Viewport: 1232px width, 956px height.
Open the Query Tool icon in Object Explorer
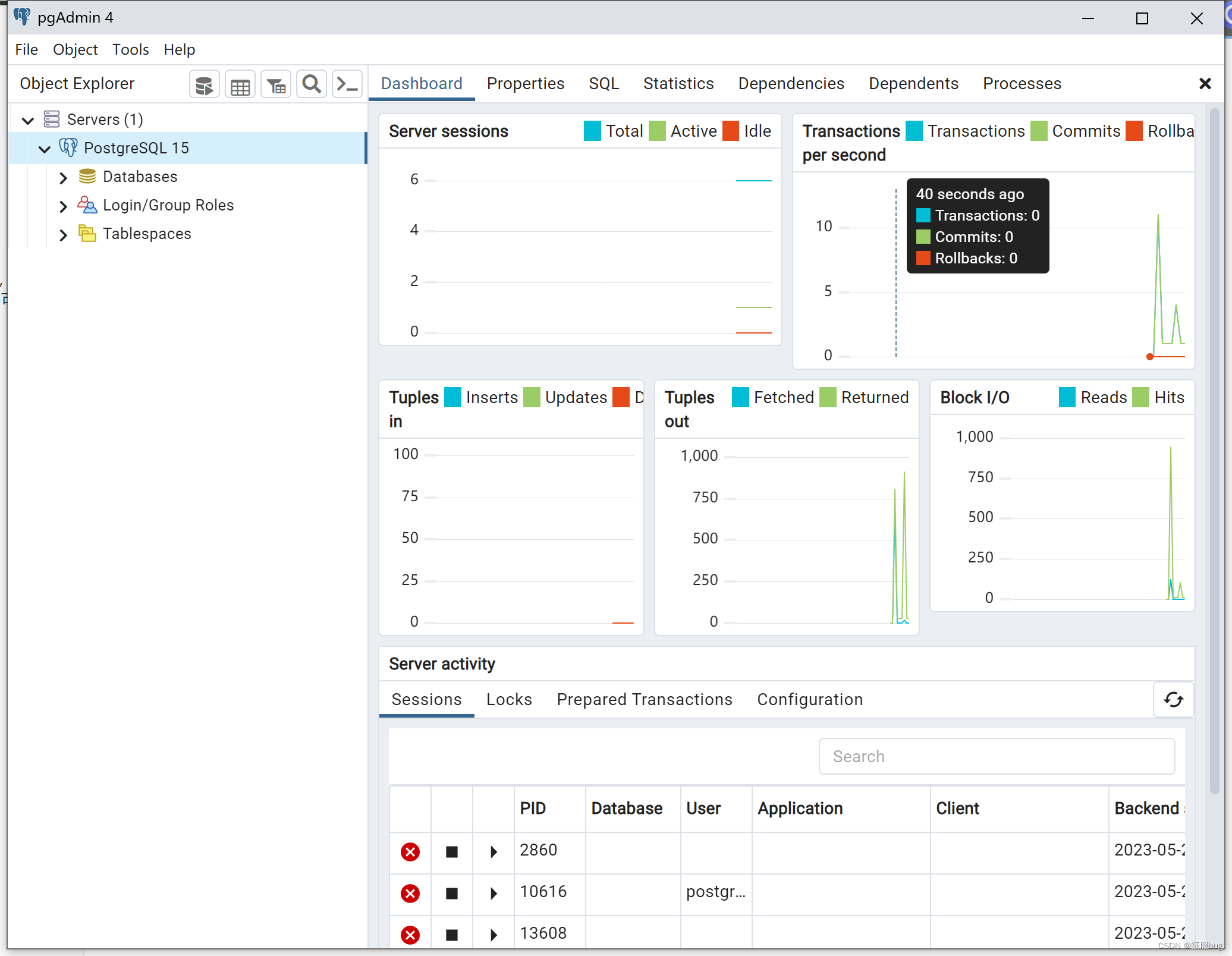click(204, 85)
